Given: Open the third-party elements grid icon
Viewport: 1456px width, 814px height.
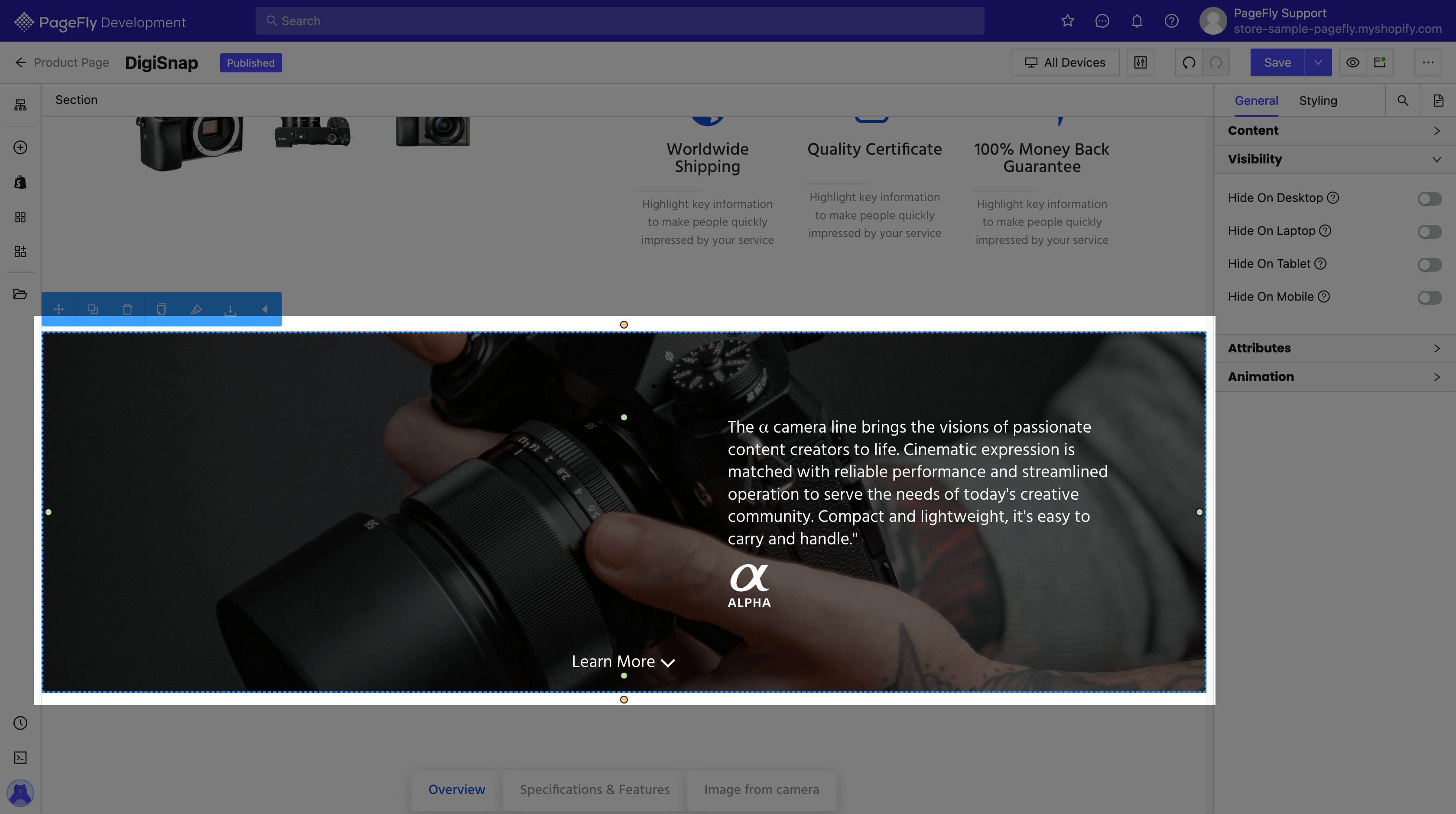Looking at the screenshot, I should pyautogui.click(x=20, y=217).
